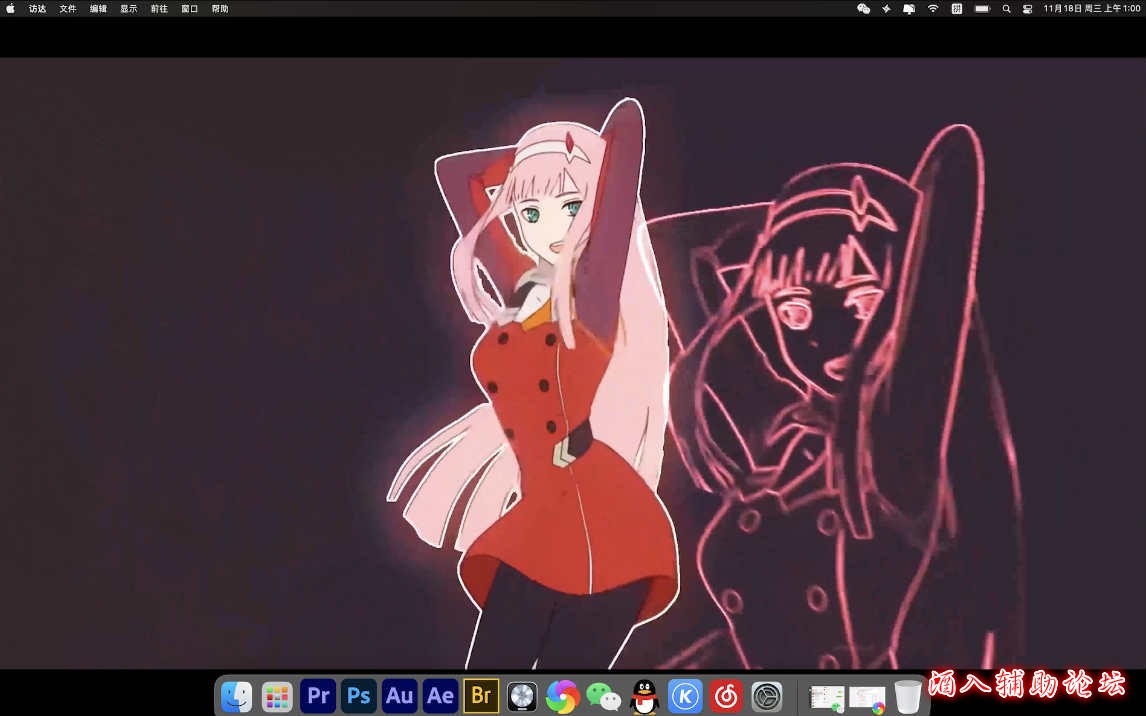Image resolution: width=1146 pixels, height=716 pixels.
Task: Launch Photoshop from the dock
Action: [x=359, y=696]
